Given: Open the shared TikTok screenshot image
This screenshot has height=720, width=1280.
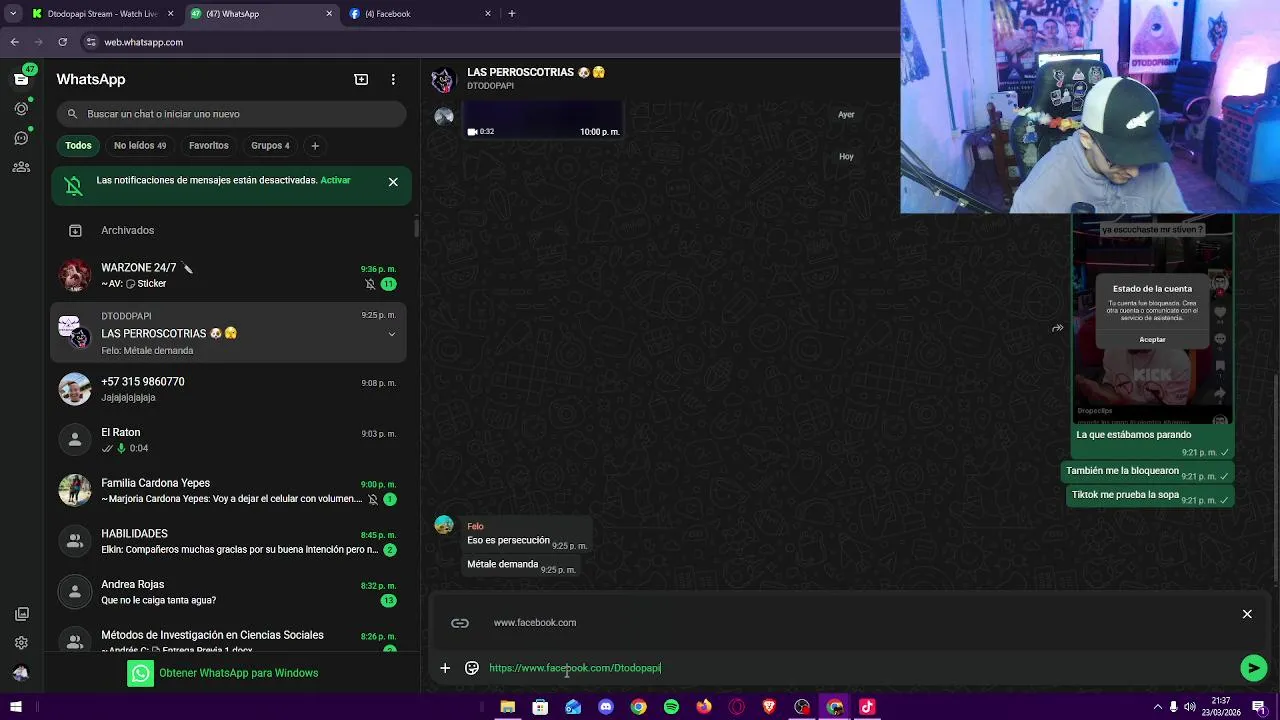Looking at the screenshot, I should pyautogui.click(x=1152, y=318).
